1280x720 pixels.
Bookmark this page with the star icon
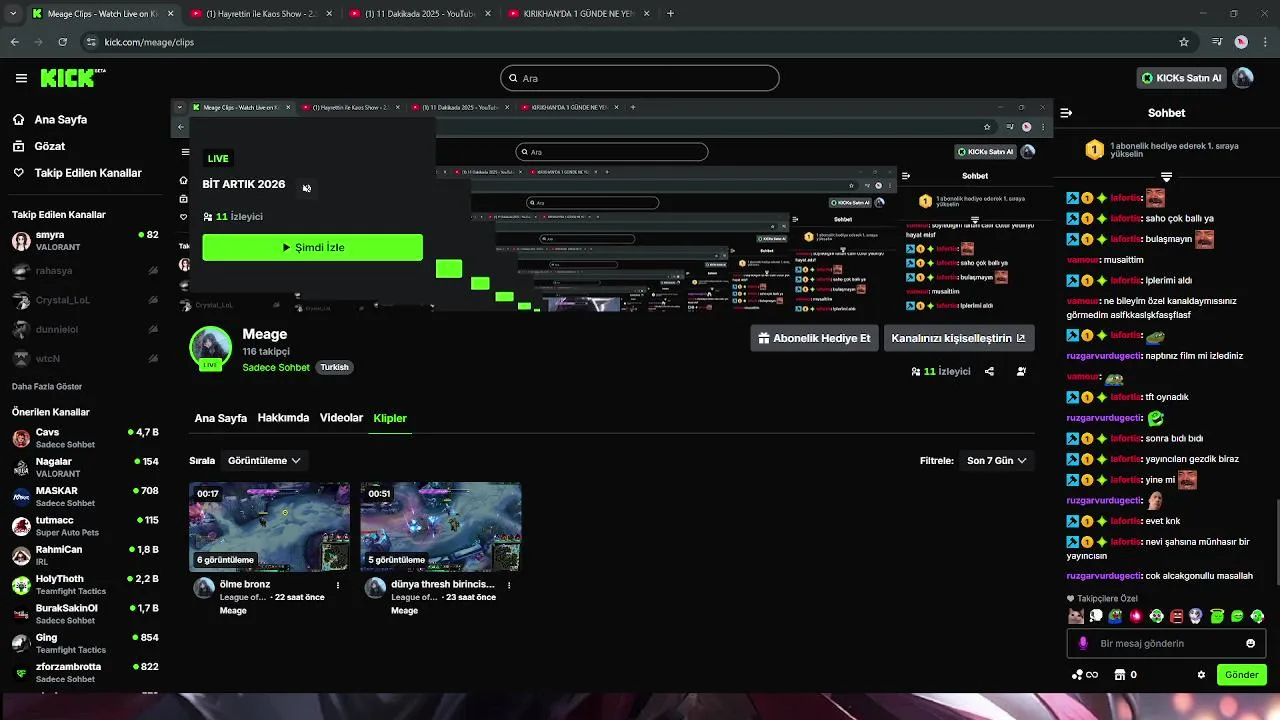pyautogui.click(x=1184, y=42)
